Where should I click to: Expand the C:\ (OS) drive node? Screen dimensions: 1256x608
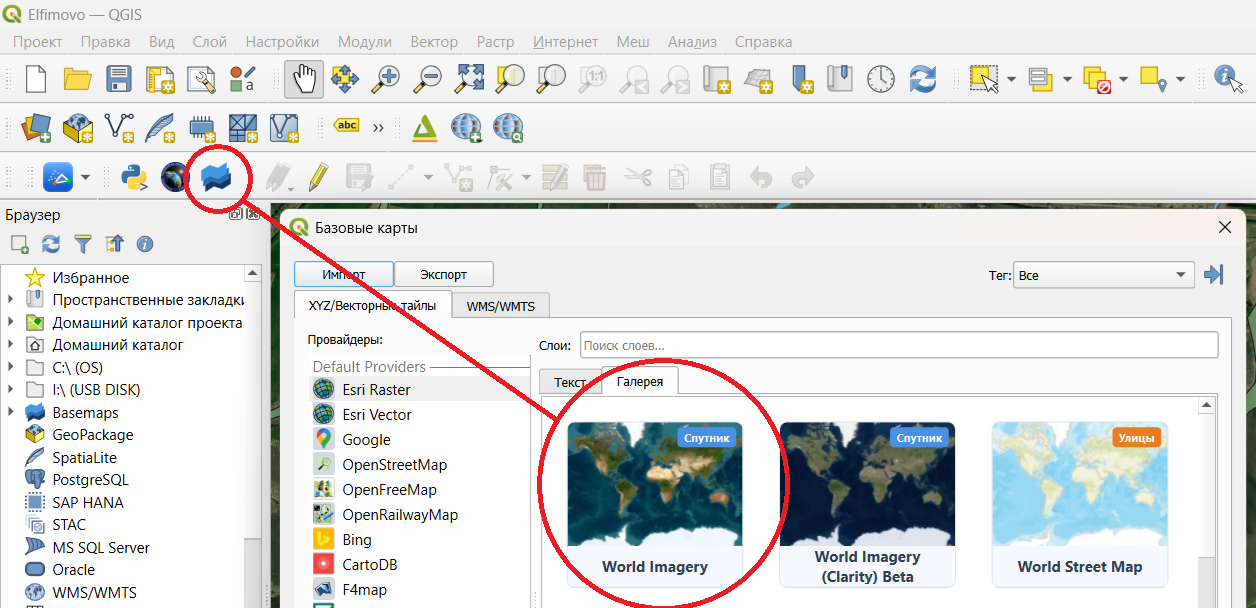point(11,367)
